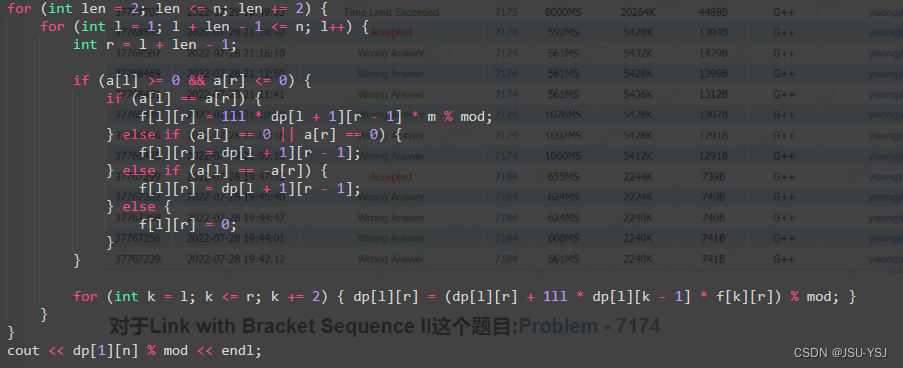This screenshot has width=903, height=368.
Task: Click the 'if (a[l] == a[r])' line
Action: [184, 98]
